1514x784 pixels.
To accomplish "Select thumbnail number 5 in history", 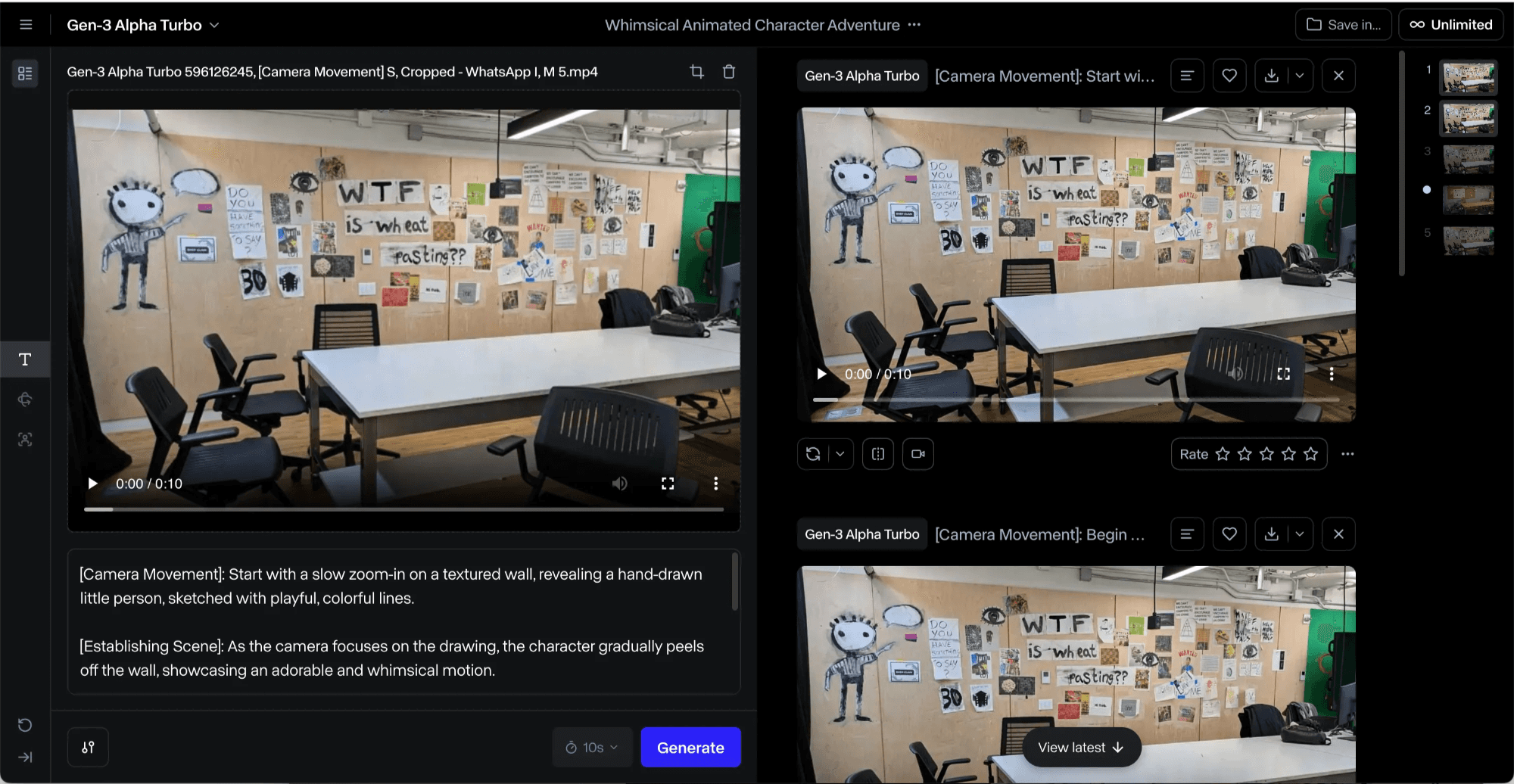I will point(1468,241).
